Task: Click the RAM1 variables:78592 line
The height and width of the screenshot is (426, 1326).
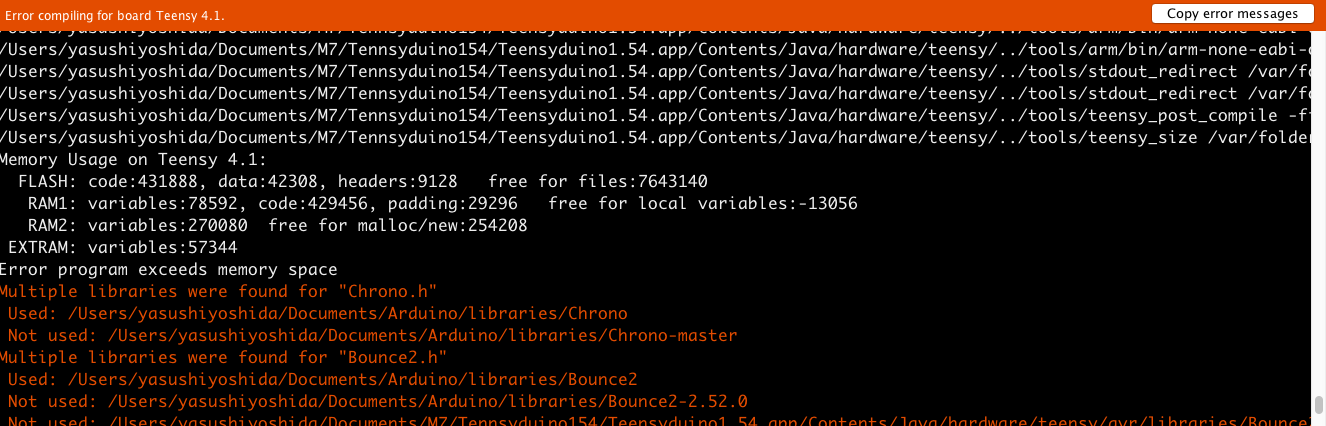Action: point(443,204)
